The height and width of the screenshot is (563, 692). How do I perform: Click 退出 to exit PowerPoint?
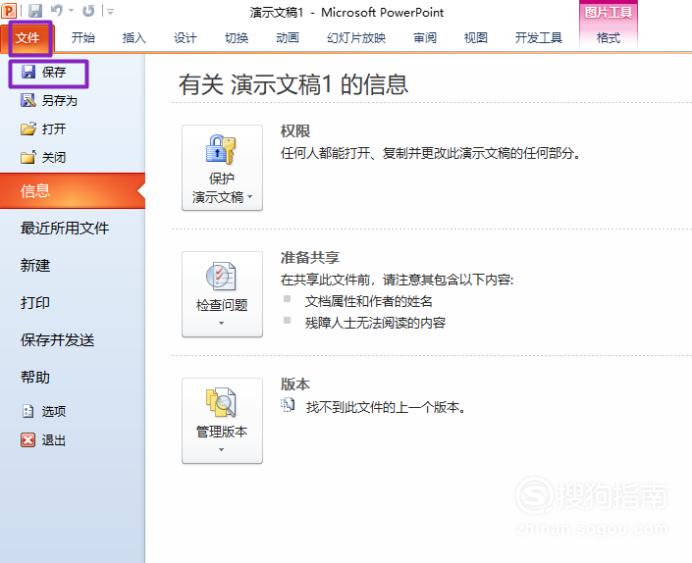tap(43, 440)
